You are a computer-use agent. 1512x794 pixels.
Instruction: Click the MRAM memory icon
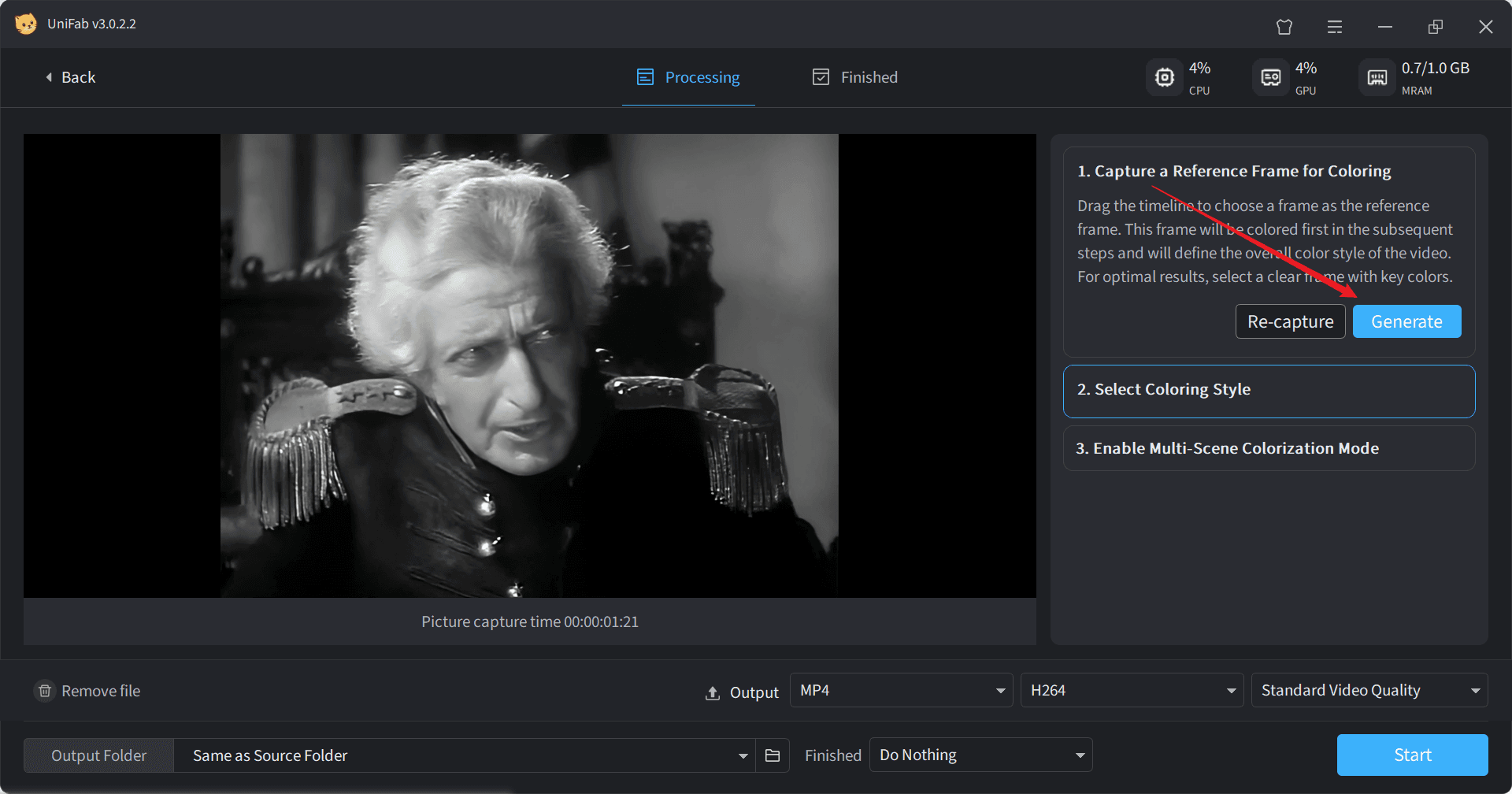[1377, 77]
